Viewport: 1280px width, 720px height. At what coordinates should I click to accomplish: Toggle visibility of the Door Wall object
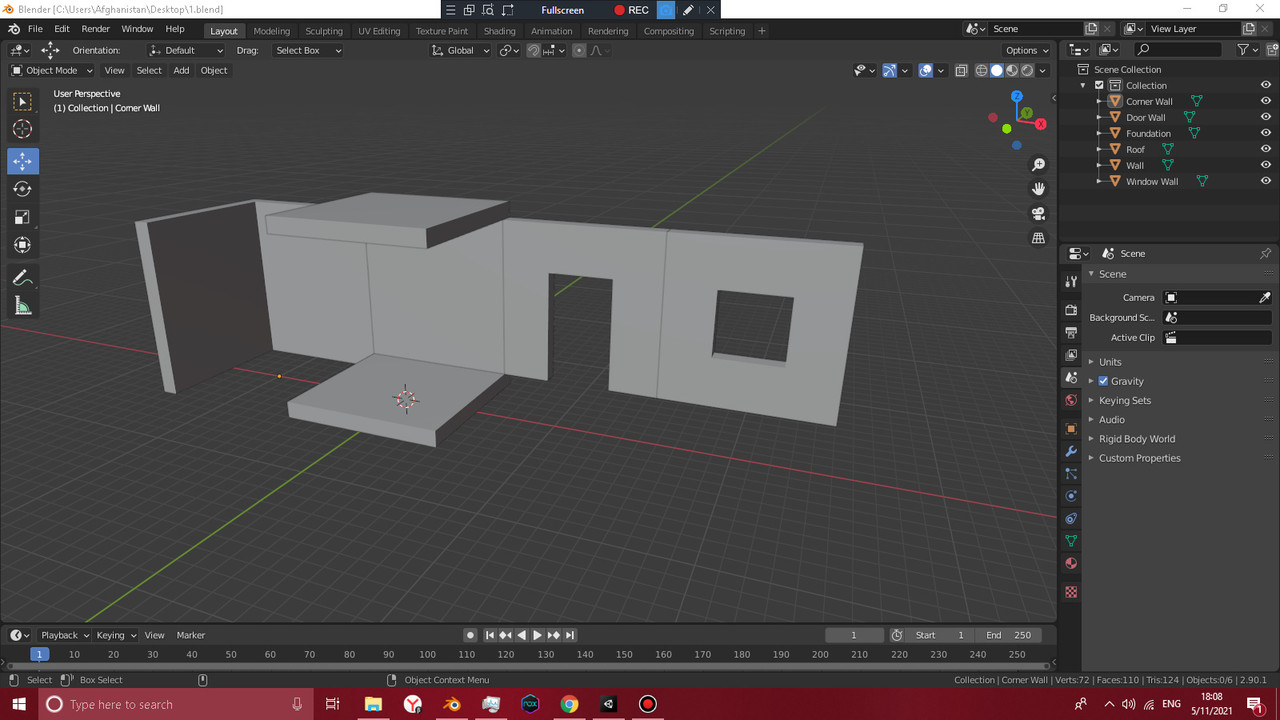point(1265,116)
